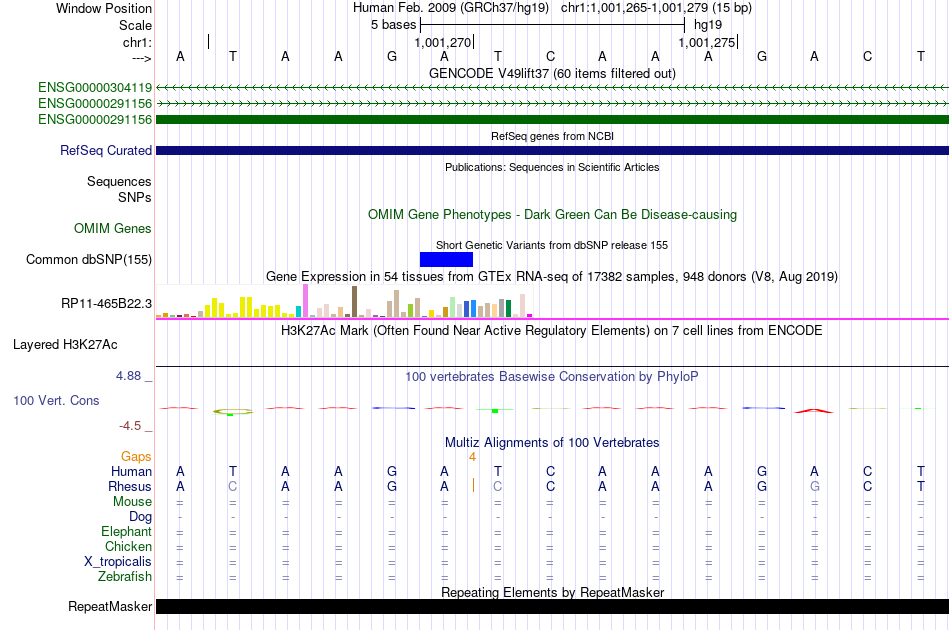This screenshot has height=630, width=950.
Task: Open the OMIM Gene Phenotypes track title
Action: pyautogui.click(x=552, y=214)
